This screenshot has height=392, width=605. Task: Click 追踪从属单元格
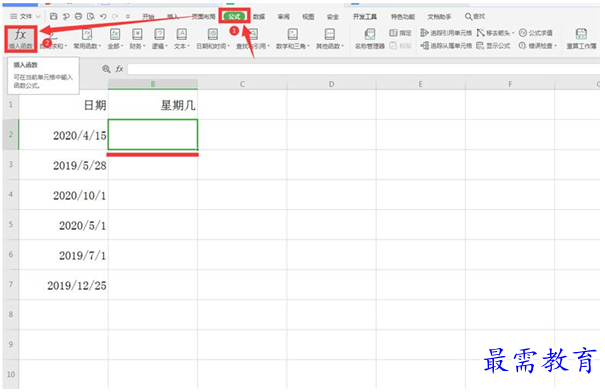[446, 46]
